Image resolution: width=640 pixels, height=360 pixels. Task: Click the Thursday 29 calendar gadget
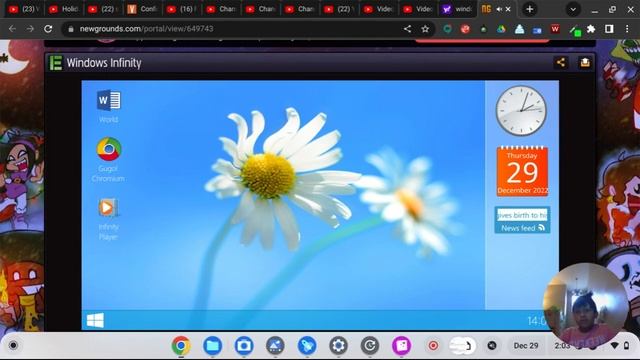[522, 171]
